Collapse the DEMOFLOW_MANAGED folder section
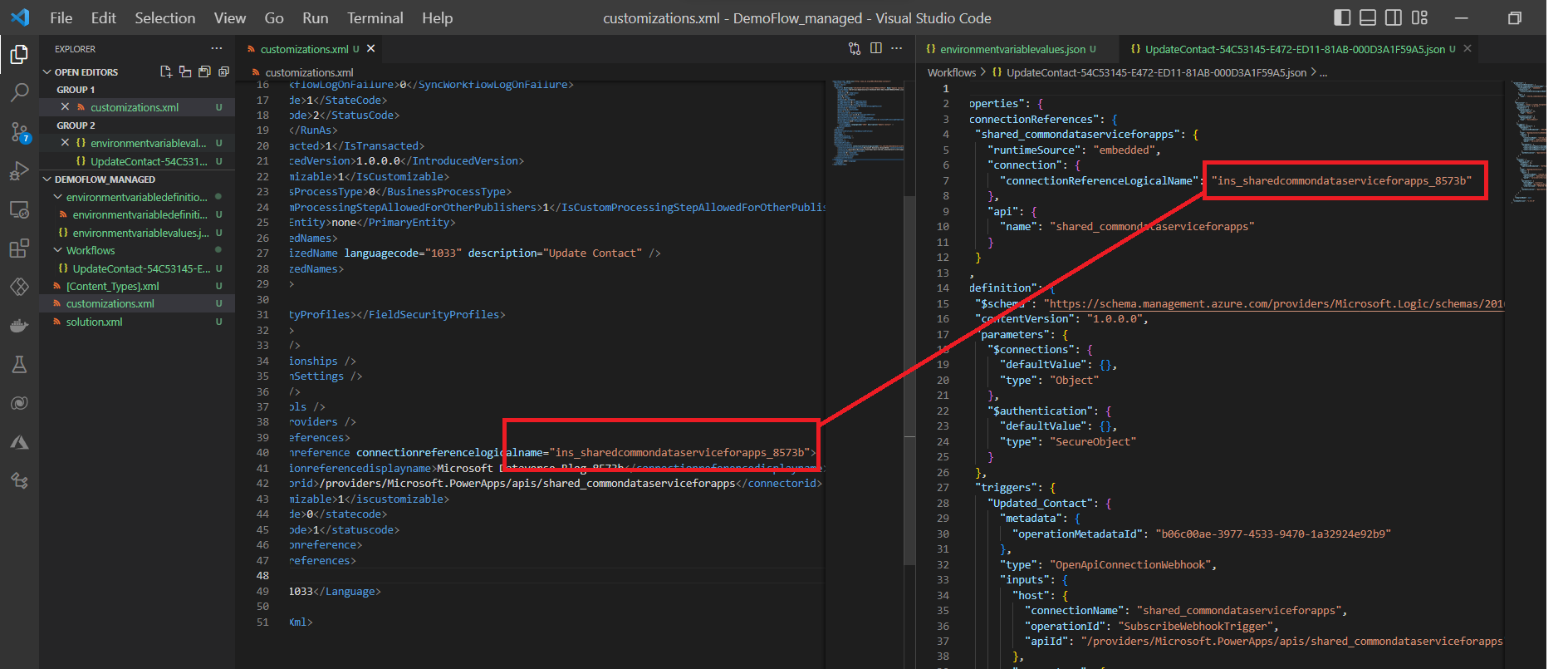 (99, 180)
